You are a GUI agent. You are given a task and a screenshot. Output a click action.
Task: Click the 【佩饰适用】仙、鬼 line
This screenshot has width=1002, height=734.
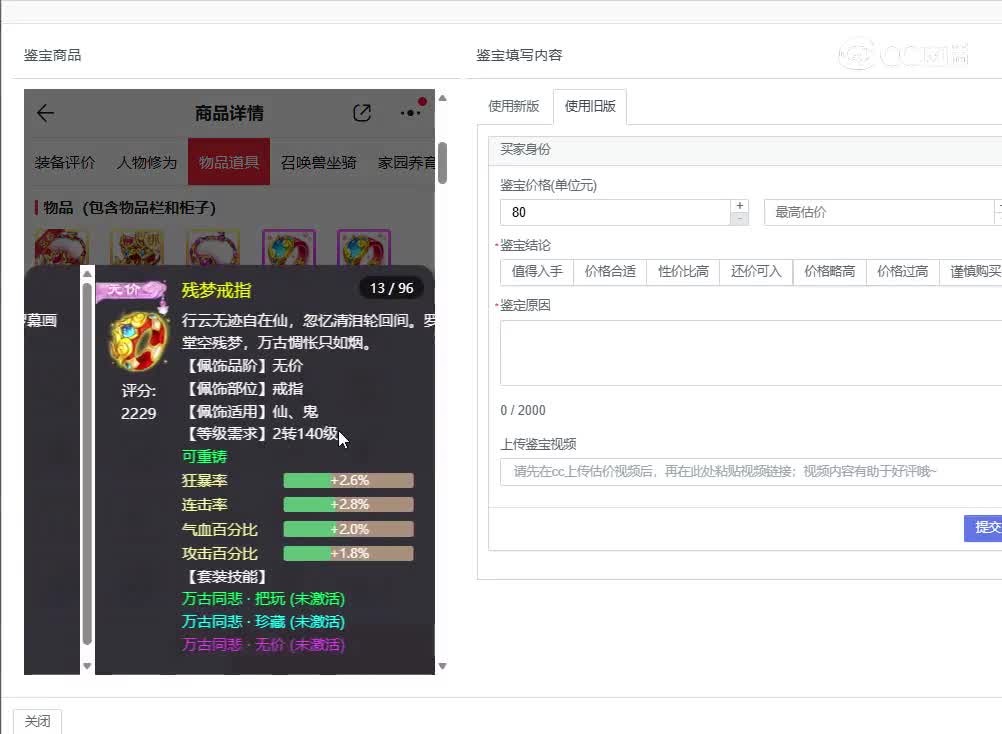(250, 411)
